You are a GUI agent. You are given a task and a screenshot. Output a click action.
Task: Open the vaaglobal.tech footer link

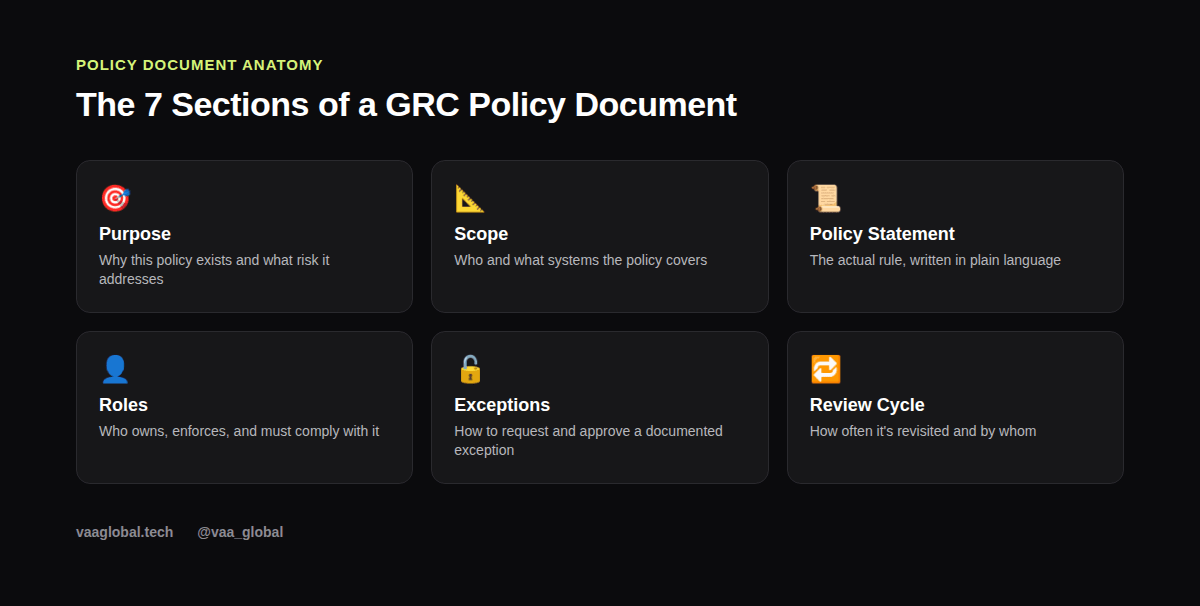(x=124, y=532)
